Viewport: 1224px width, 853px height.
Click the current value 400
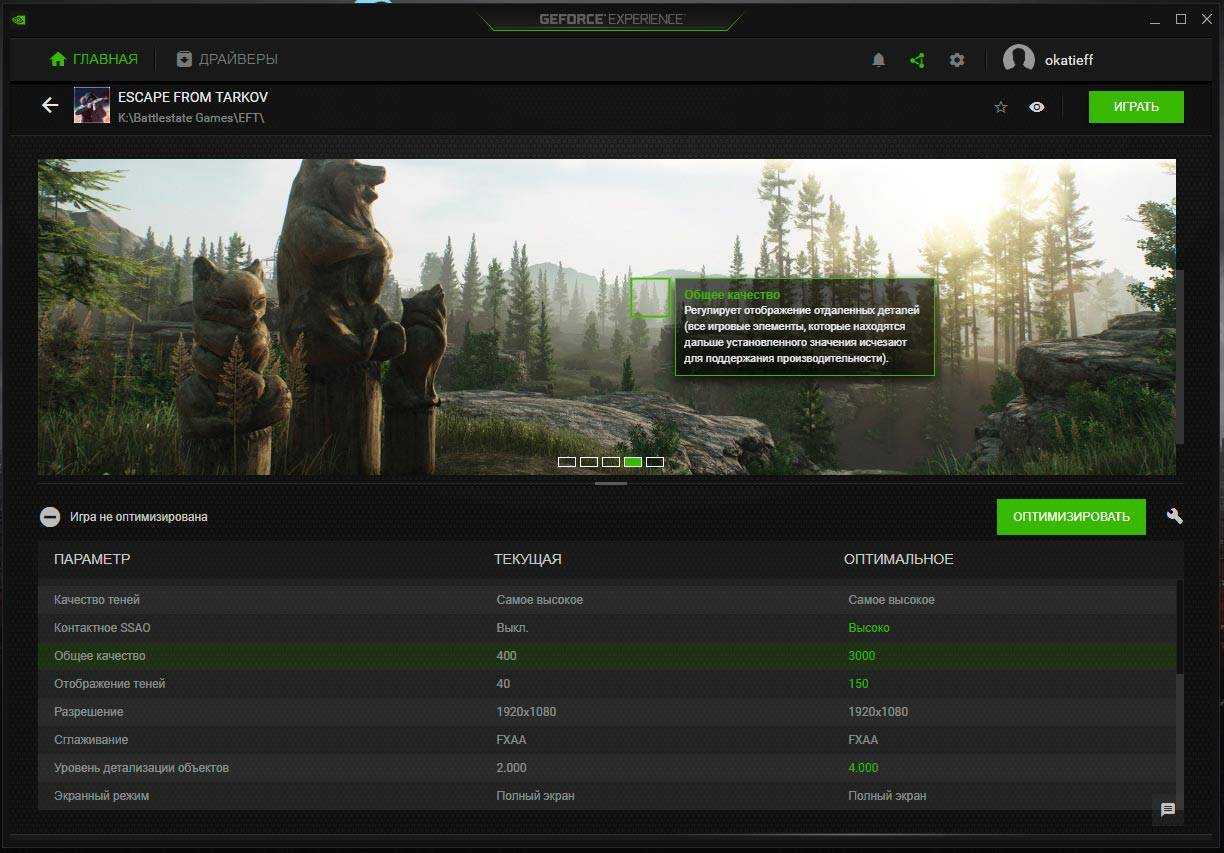click(x=506, y=656)
